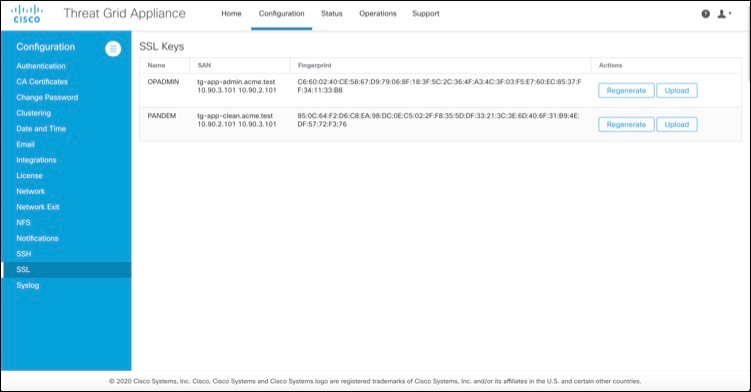
Task: Switch to the Operations tab
Action: click(378, 13)
